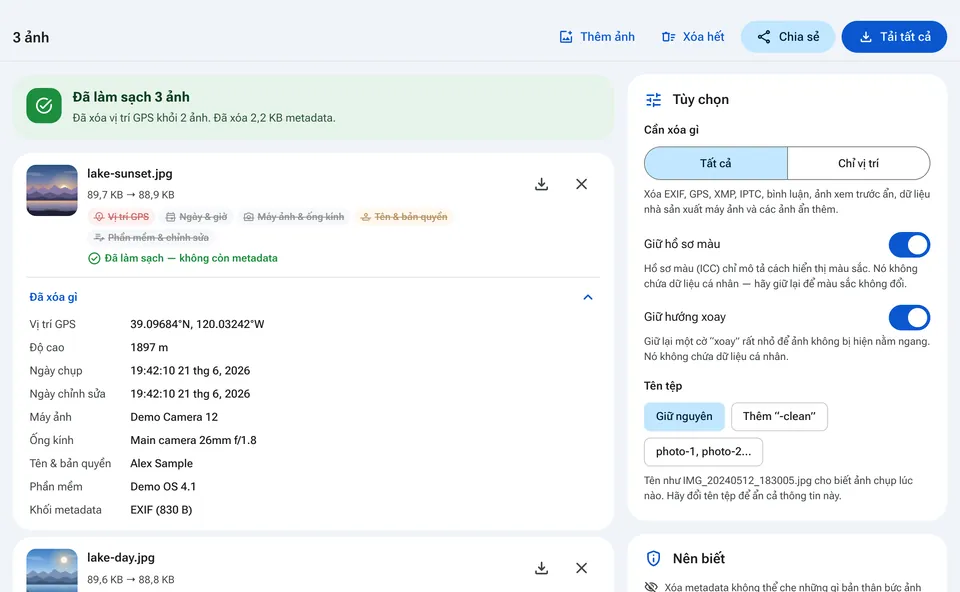Click the Phần mềm & chỉnh sửa tag
The image size is (960, 592).
point(151,238)
